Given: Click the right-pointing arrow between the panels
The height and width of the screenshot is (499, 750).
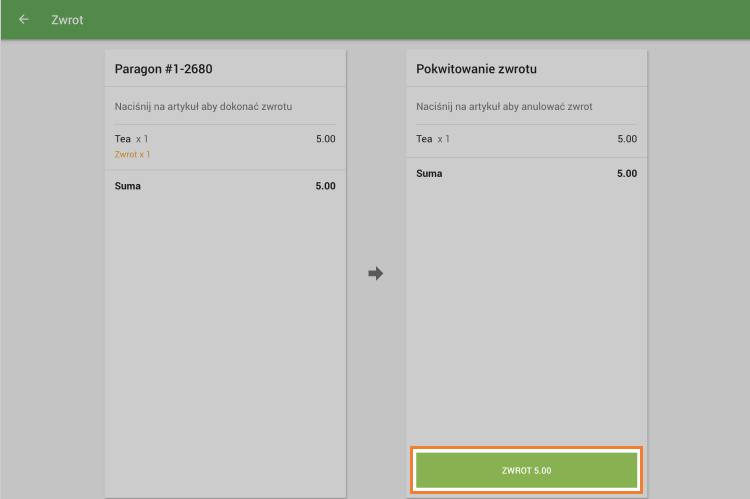Looking at the screenshot, I should coord(376,273).
